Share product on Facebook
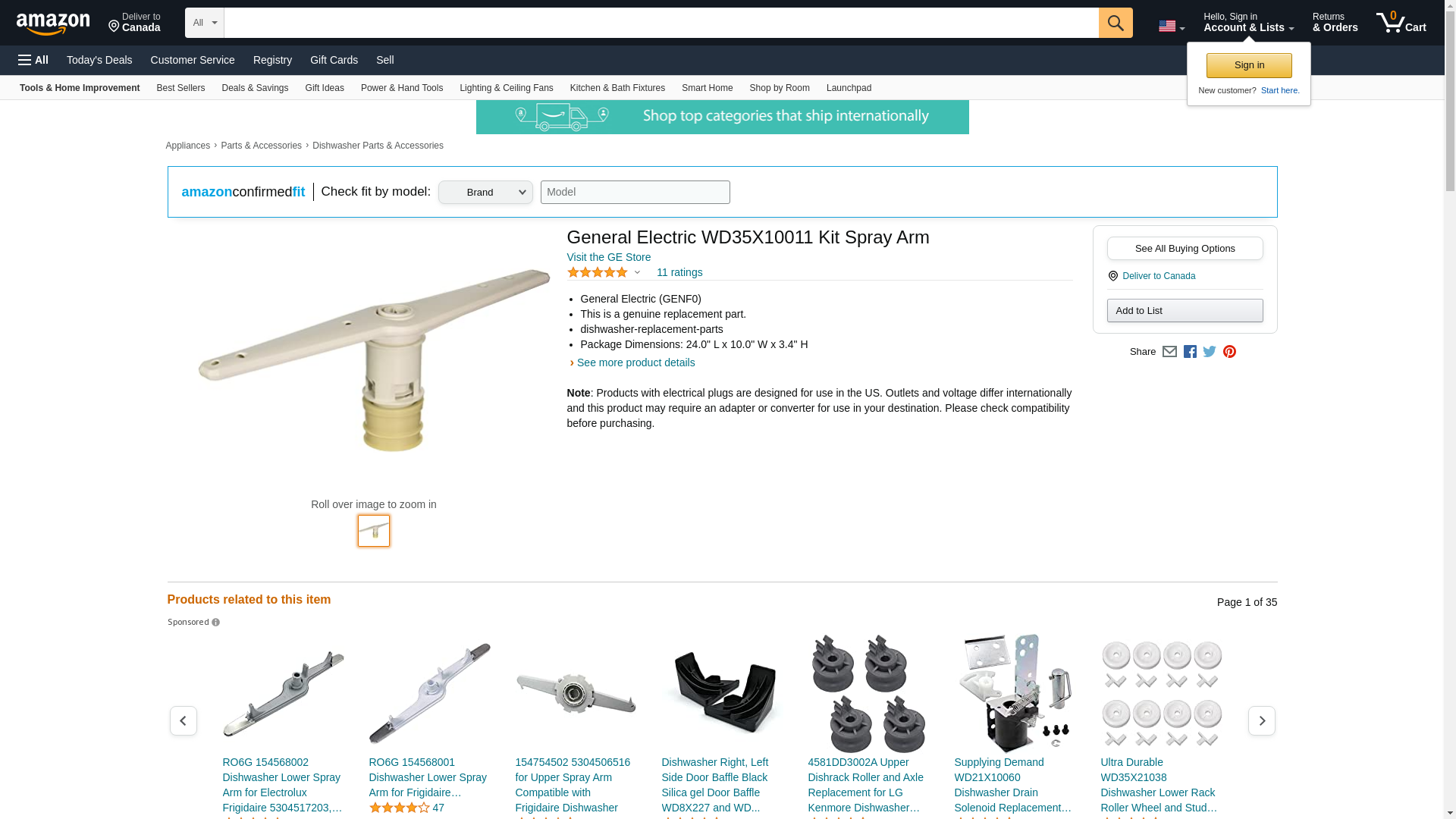Image resolution: width=1456 pixels, height=819 pixels. (1190, 352)
